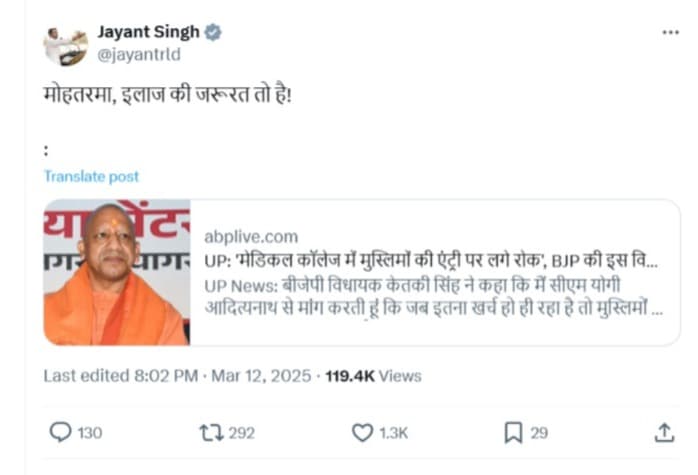This screenshot has height=475, width=698.
Task: Open the three-dot more options menu
Action: 670,33
